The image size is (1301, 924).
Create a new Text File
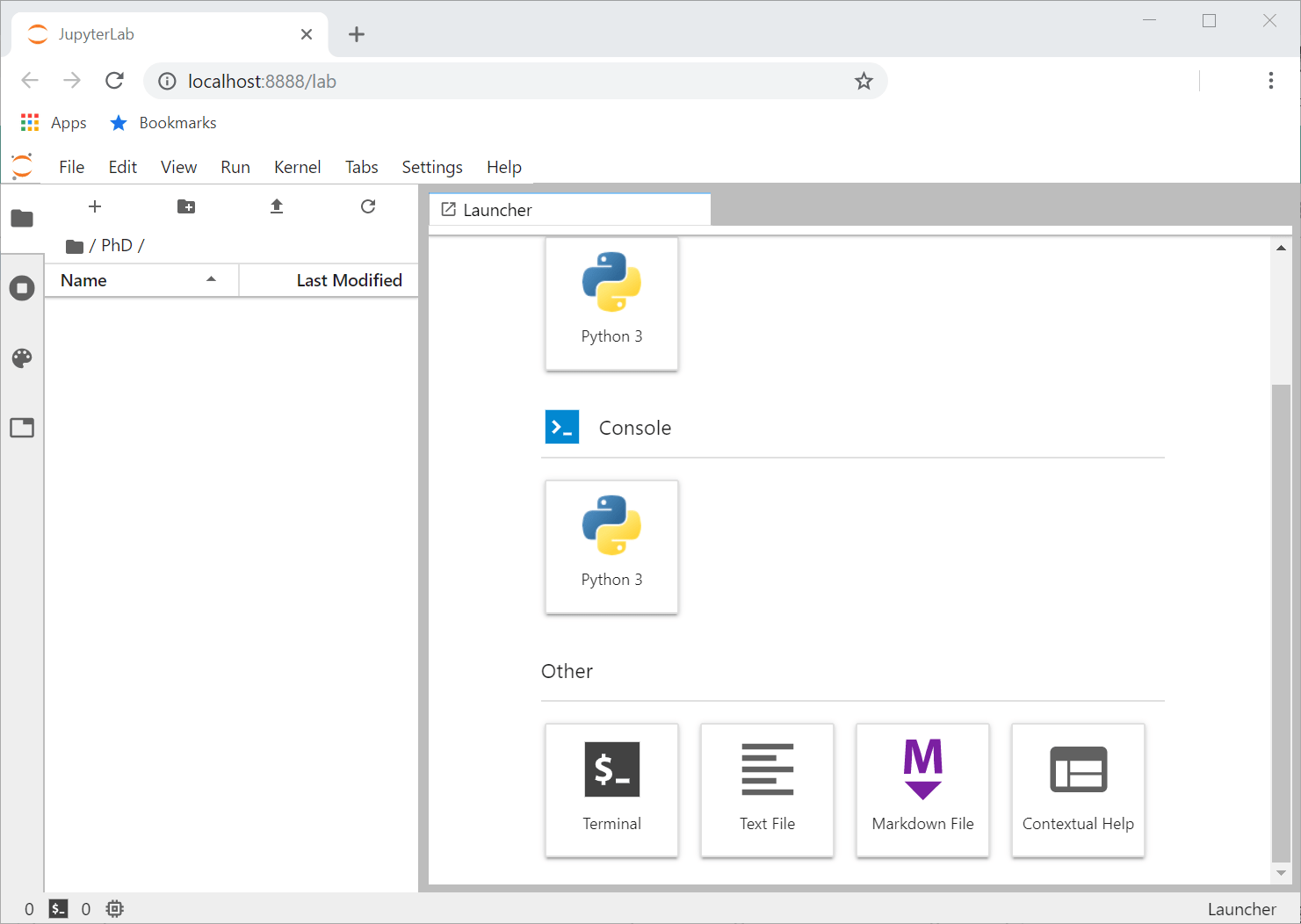pyautogui.click(x=767, y=790)
